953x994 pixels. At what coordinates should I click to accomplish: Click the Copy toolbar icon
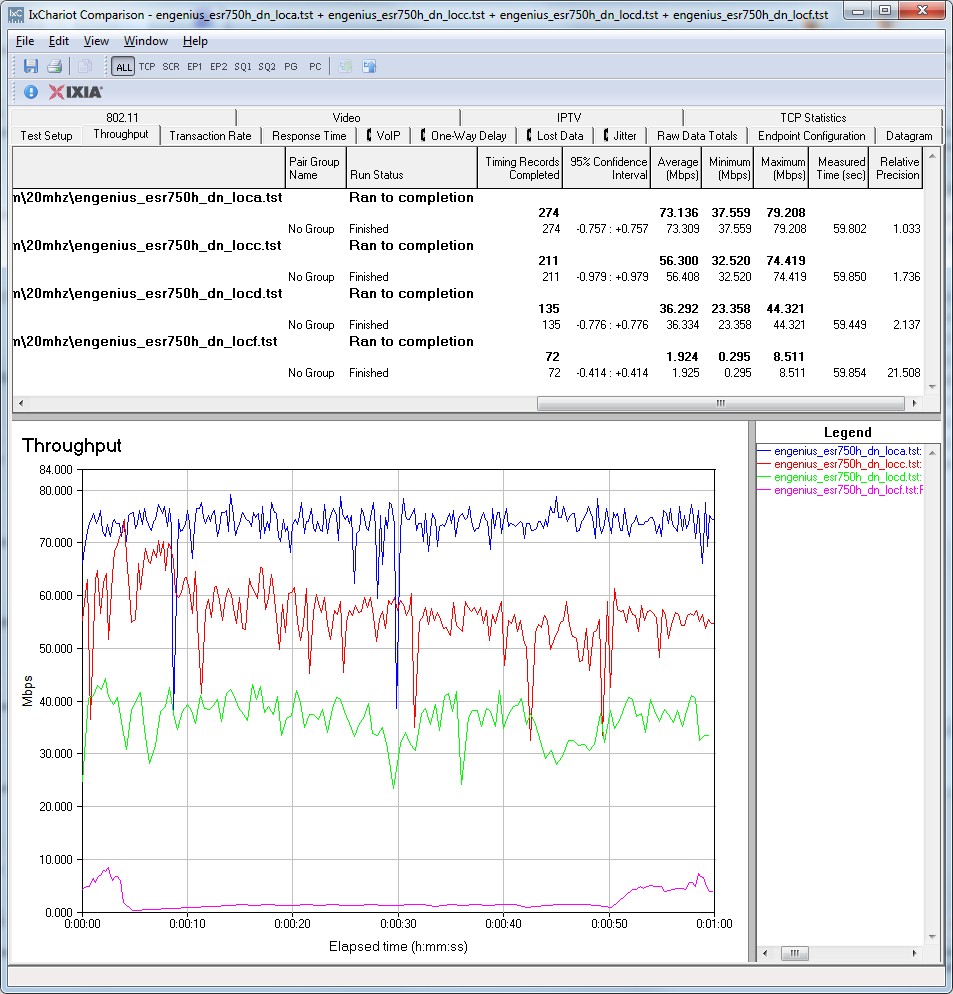[85, 66]
